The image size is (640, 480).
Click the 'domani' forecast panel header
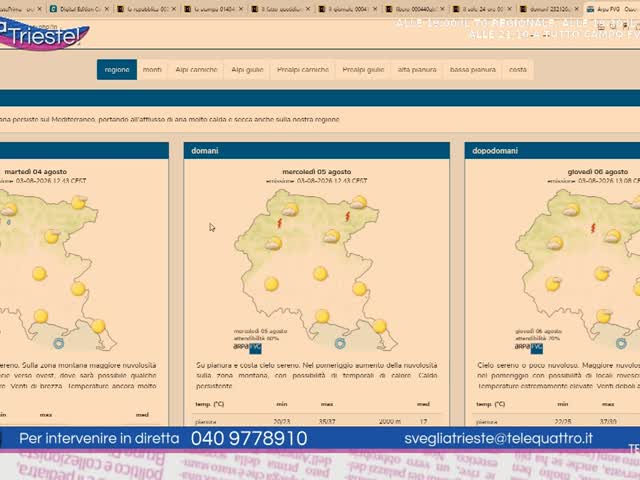[317, 151]
